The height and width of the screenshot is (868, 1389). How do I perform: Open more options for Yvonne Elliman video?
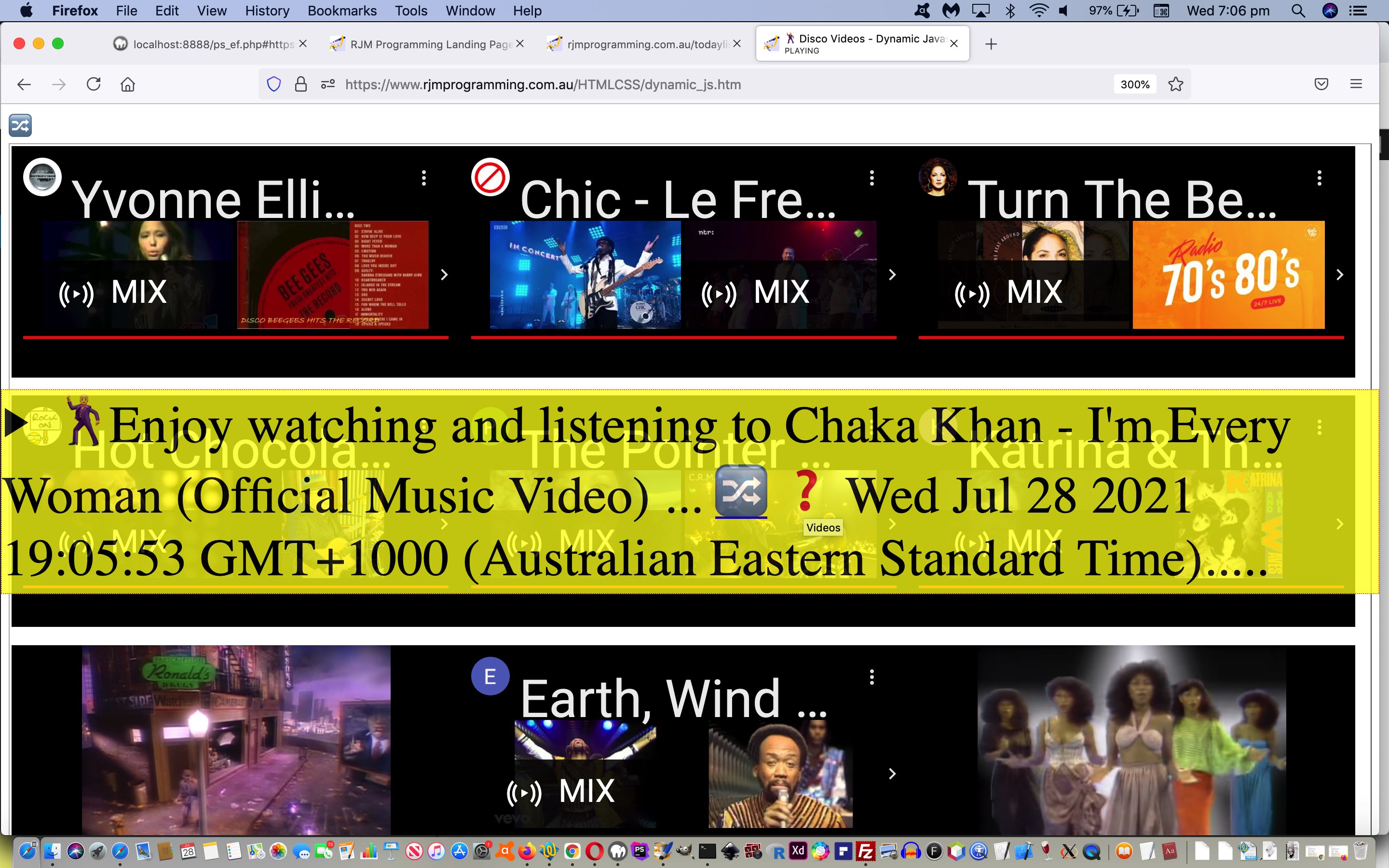[423, 178]
